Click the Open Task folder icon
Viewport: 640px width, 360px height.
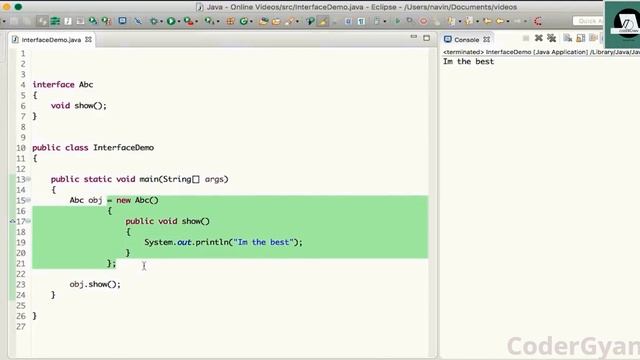click(276, 21)
